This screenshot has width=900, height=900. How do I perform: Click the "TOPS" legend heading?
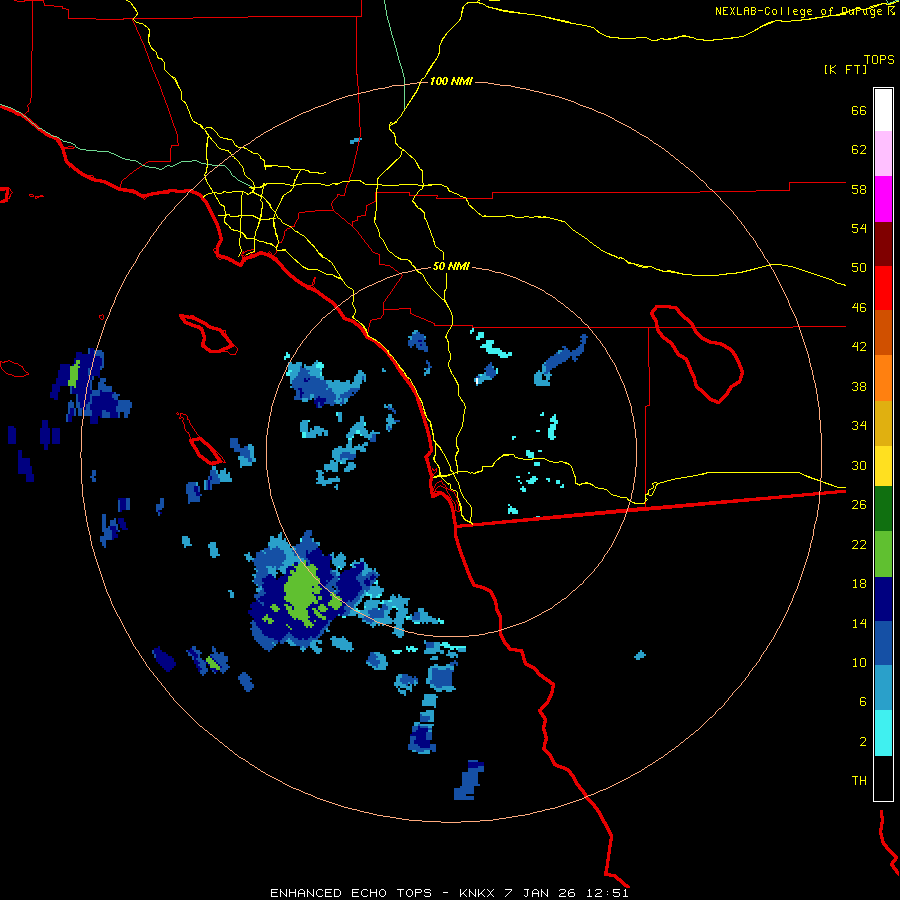pyautogui.click(x=879, y=59)
